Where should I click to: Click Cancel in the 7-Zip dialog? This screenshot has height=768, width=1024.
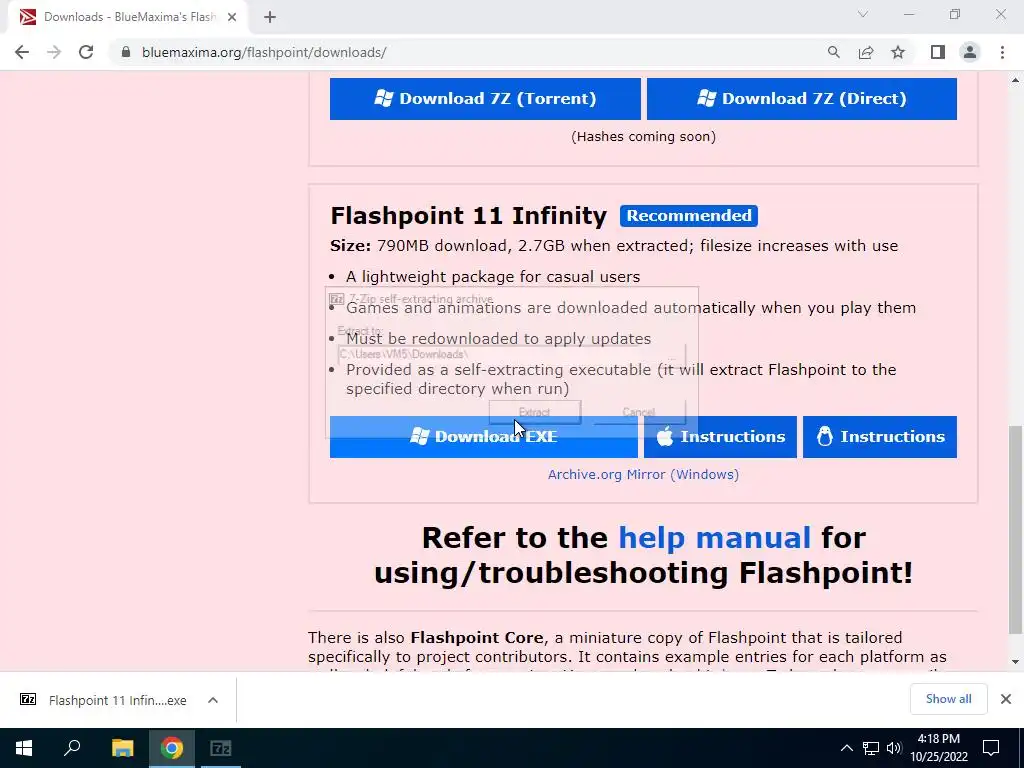(x=639, y=412)
